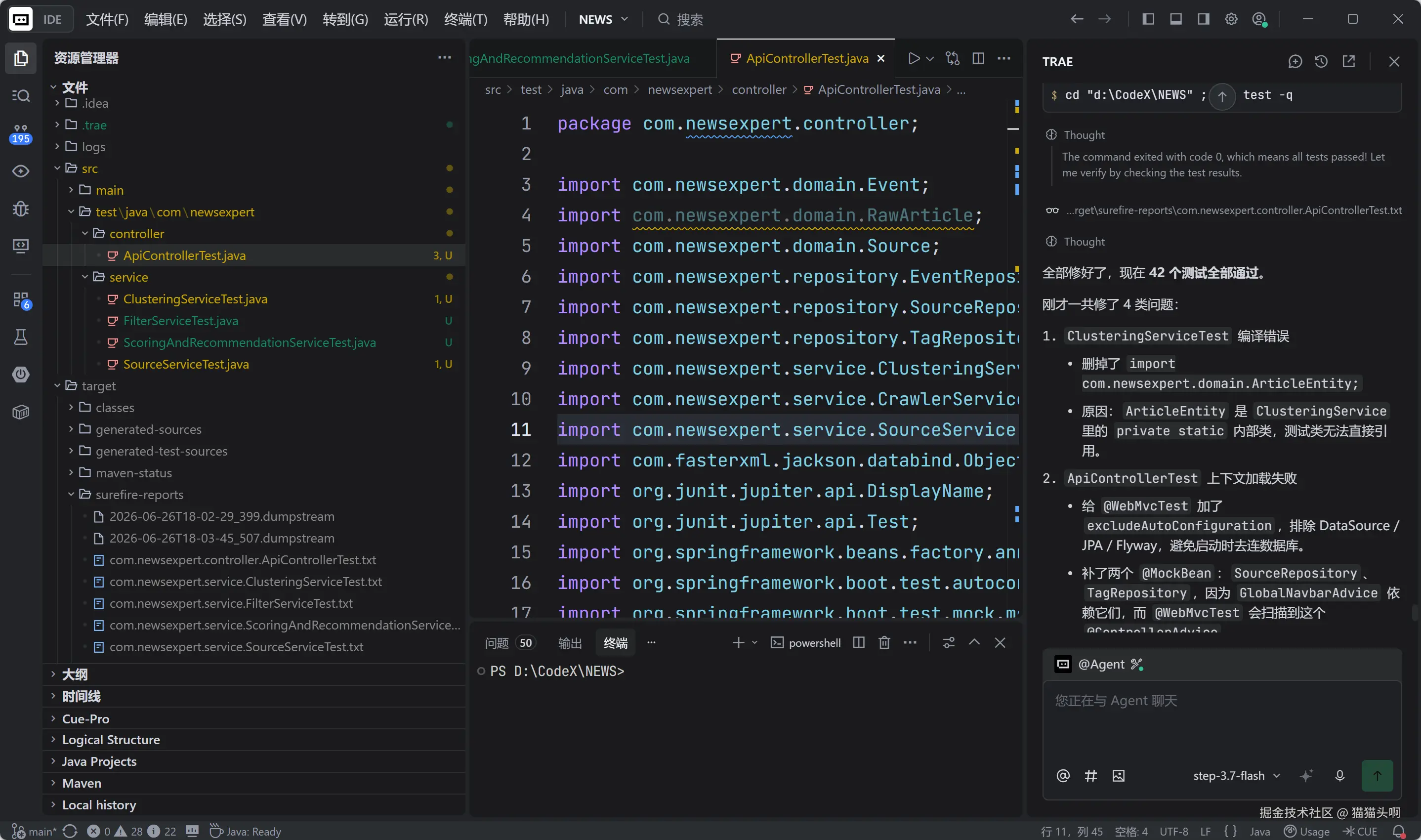
Task: Open new terminal profile dropdown arrow
Action: click(x=754, y=642)
